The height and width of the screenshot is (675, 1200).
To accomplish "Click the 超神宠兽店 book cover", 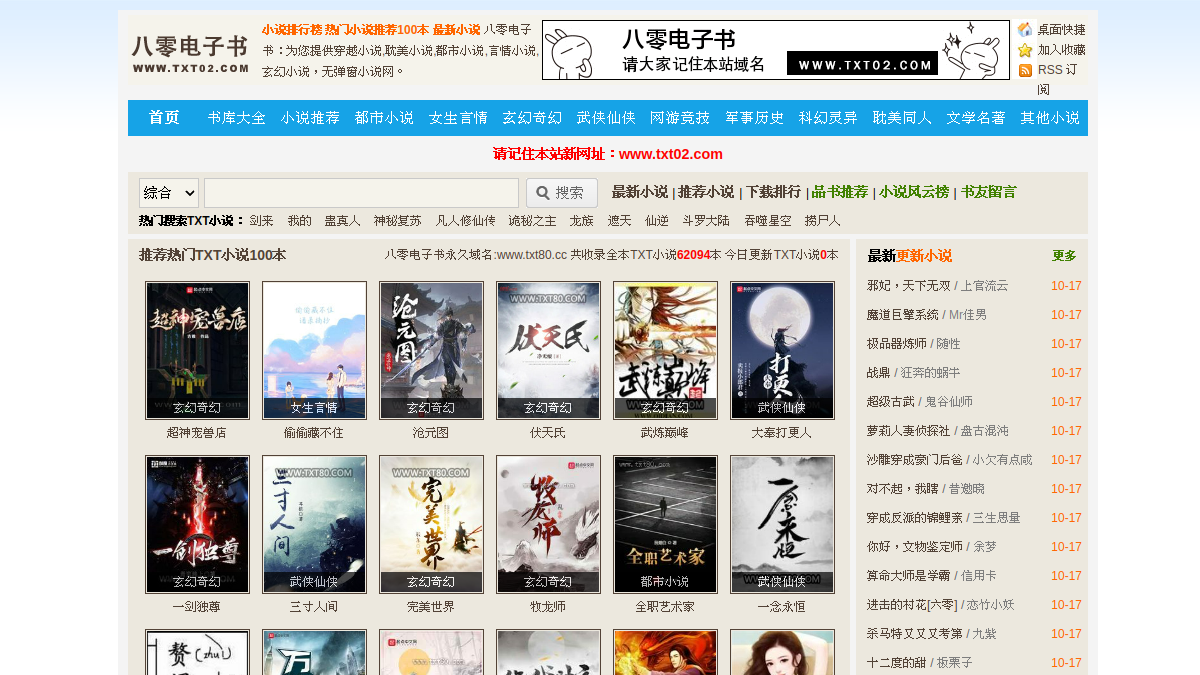I will point(197,350).
